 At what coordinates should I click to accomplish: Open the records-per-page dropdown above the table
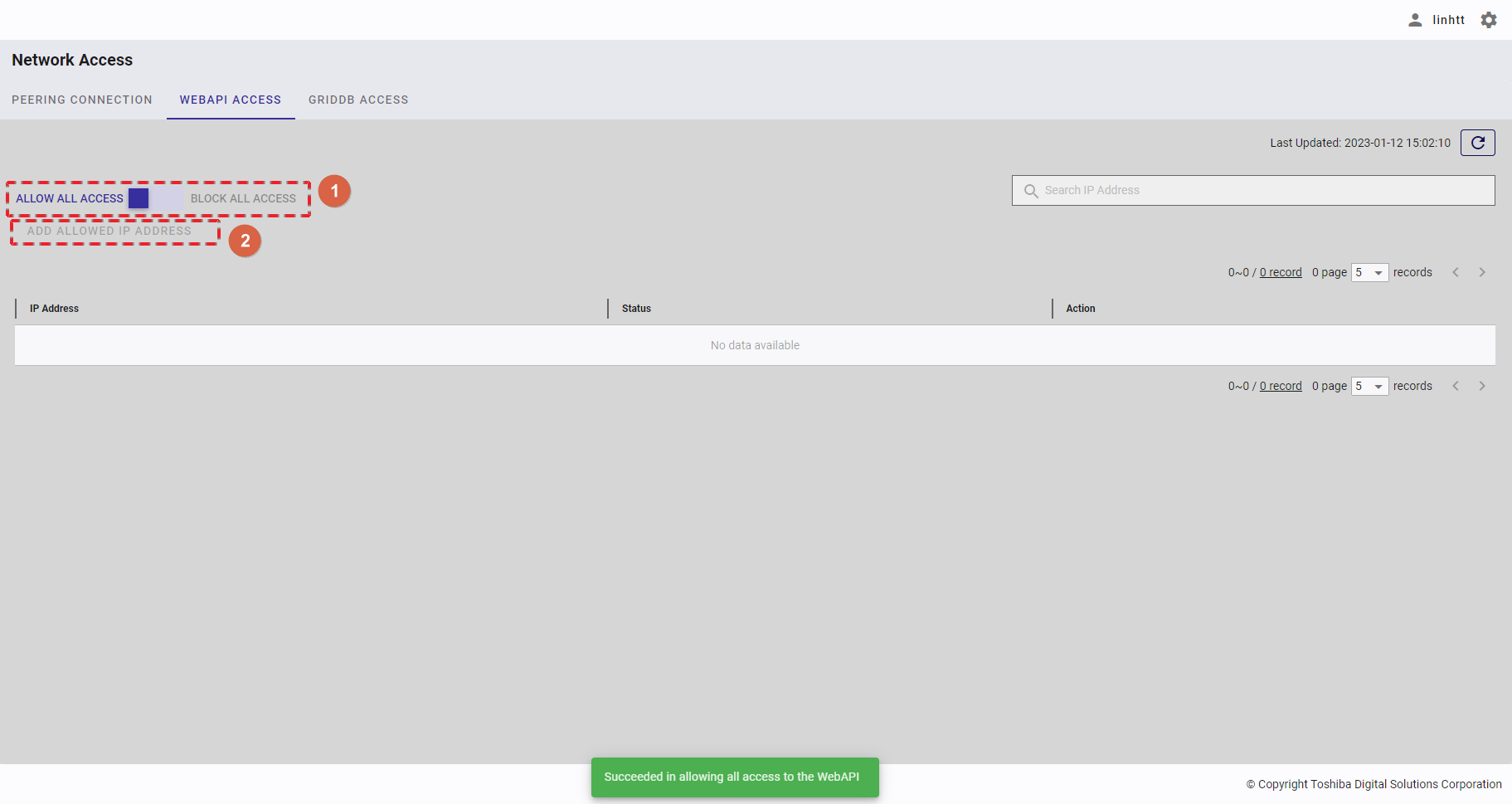(1369, 272)
